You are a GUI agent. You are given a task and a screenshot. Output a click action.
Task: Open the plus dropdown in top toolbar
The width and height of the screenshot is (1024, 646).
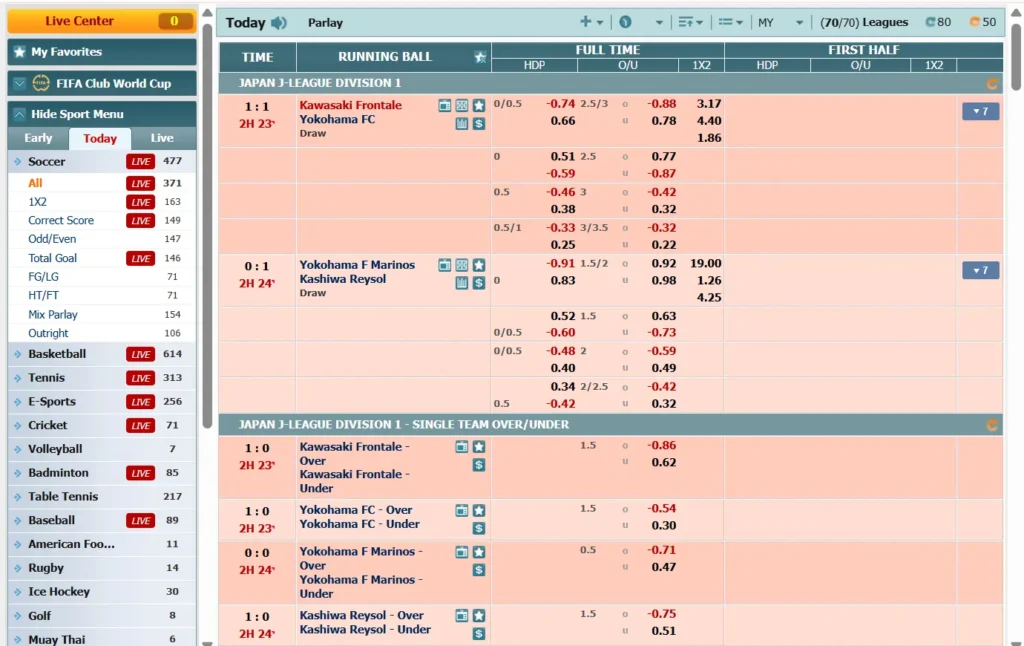pyautogui.click(x=592, y=22)
